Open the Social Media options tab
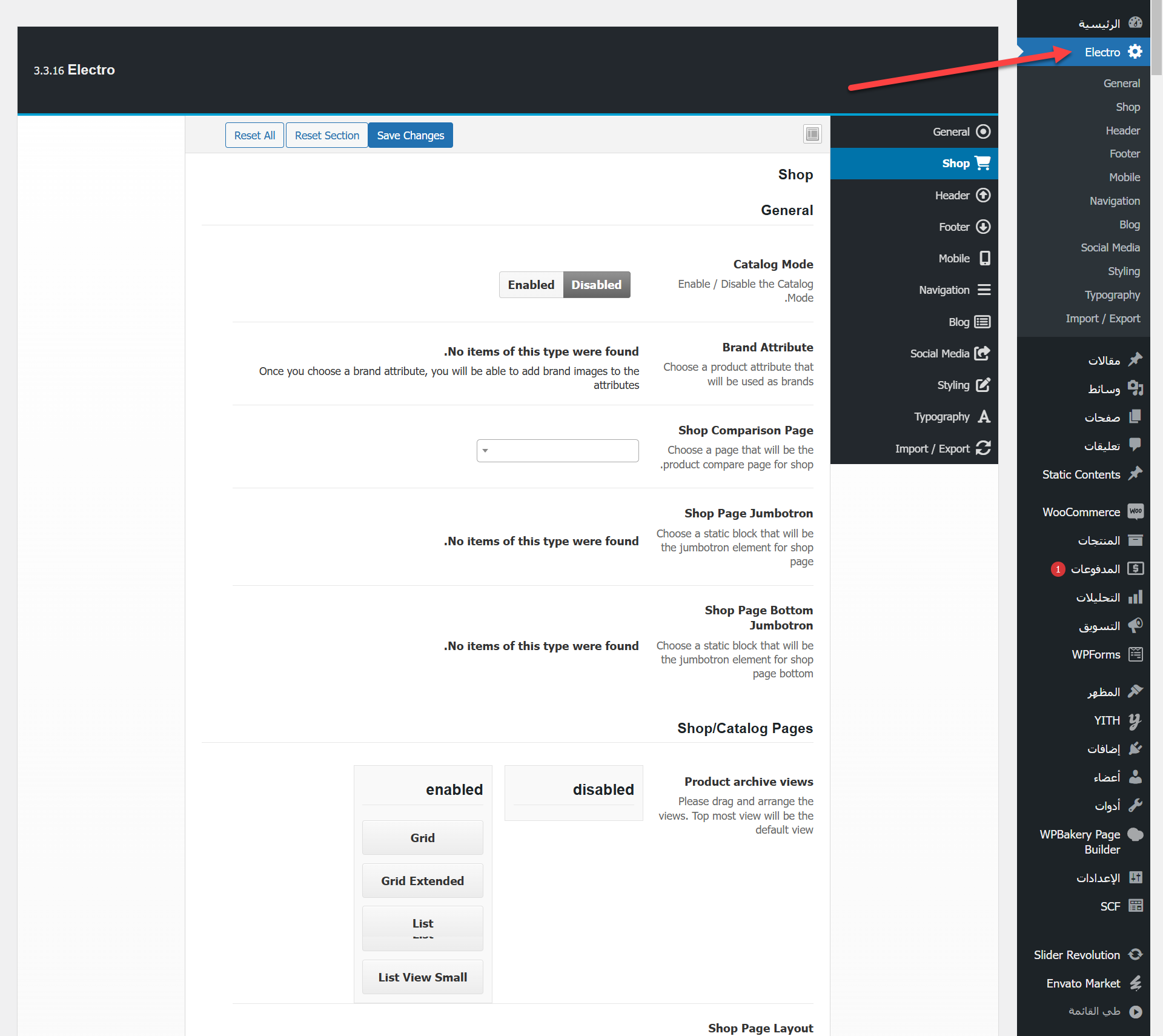 click(x=939, y=354)
